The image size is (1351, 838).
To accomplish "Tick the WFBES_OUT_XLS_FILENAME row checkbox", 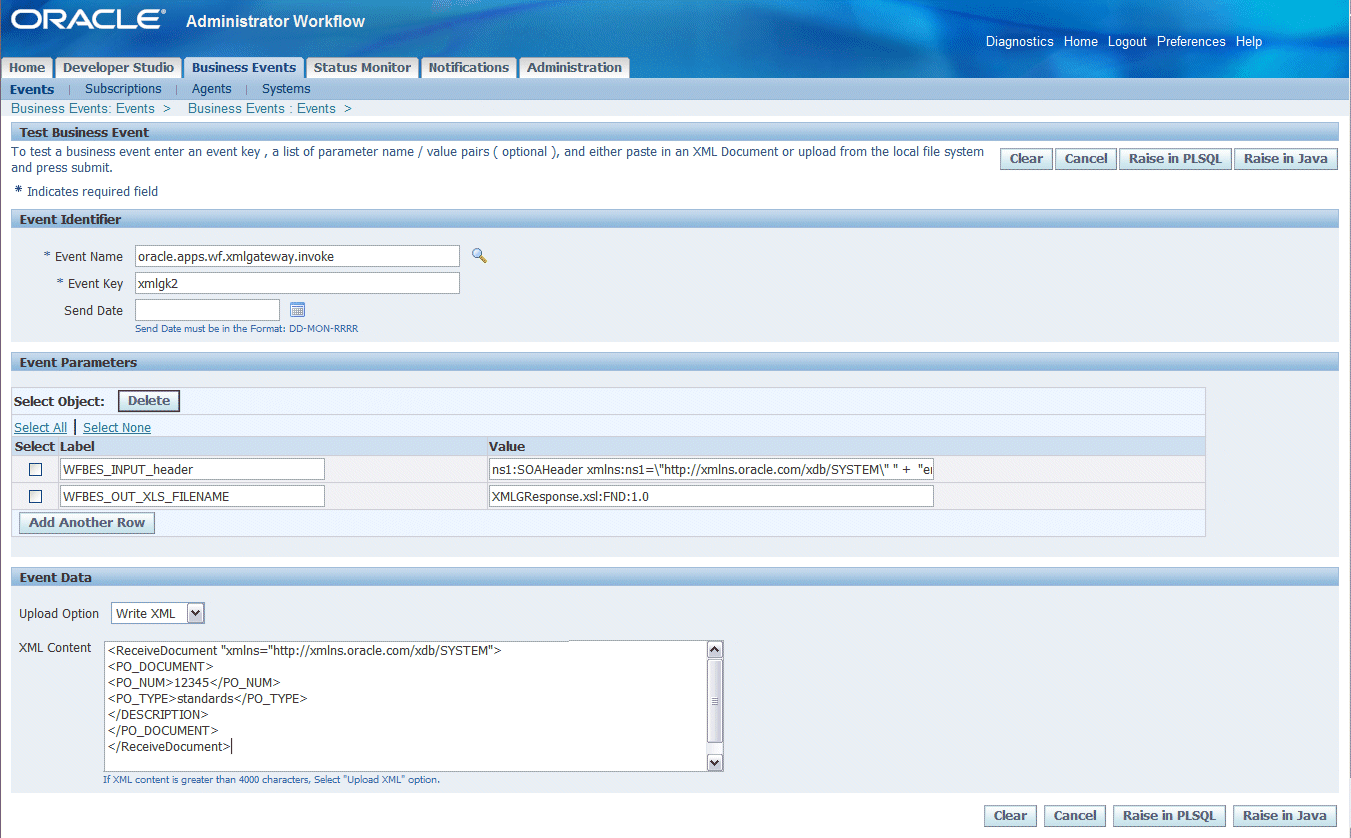I will click(x=35, y=496).
